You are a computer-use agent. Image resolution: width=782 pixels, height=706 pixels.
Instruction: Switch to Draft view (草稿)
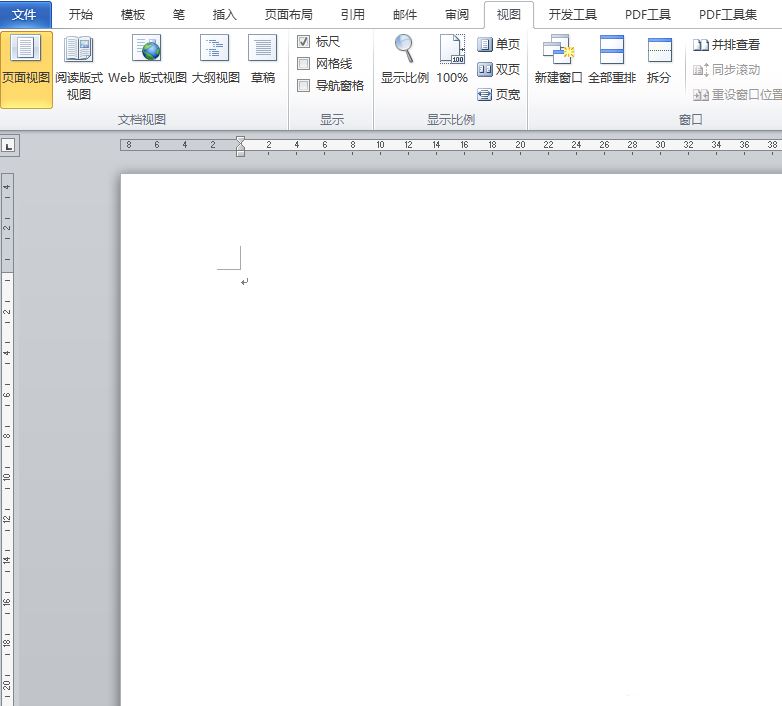click(x=263, y=60)
